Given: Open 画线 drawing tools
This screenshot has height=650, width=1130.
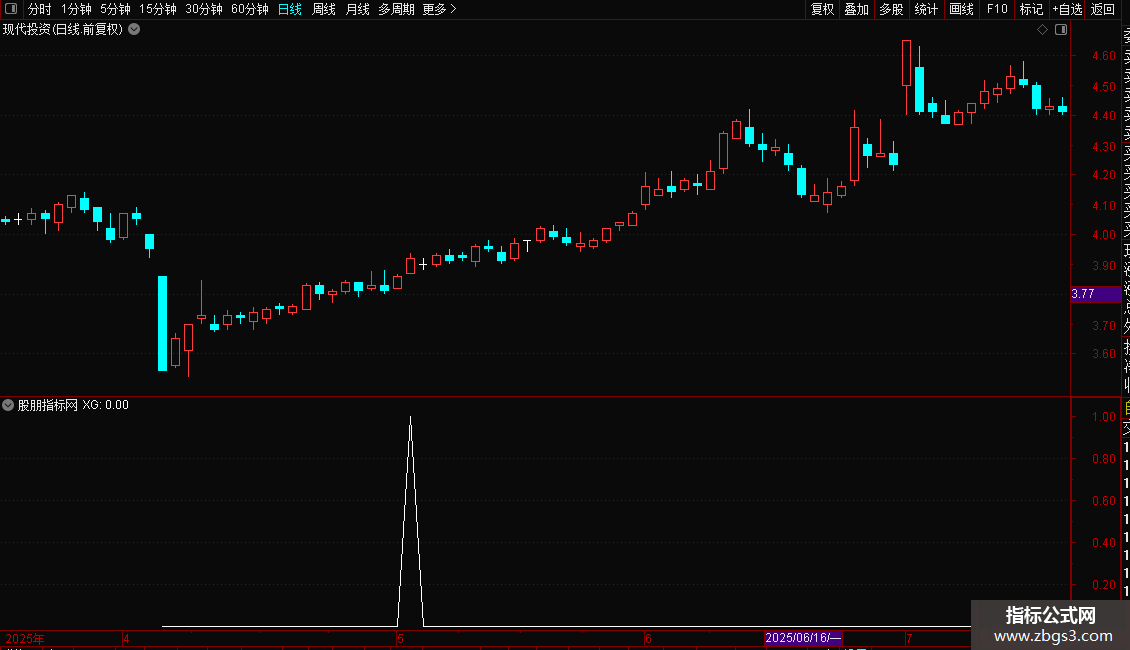Looking at the screenshot, I should click(x=961, y=9).
